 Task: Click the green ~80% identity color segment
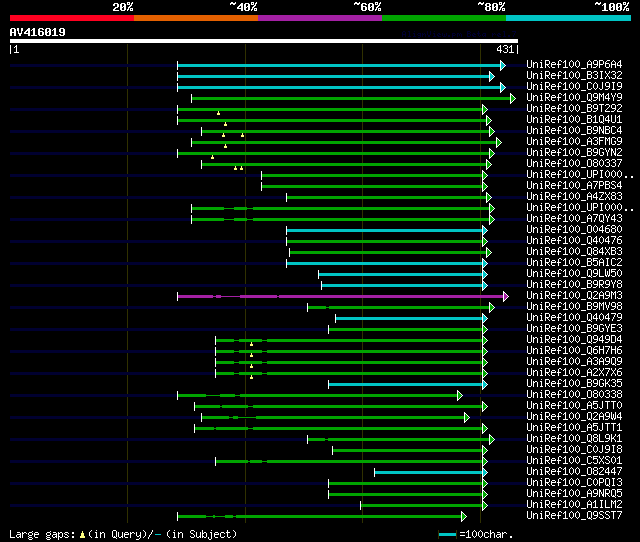pyautogui.click(x=444, y=18)
